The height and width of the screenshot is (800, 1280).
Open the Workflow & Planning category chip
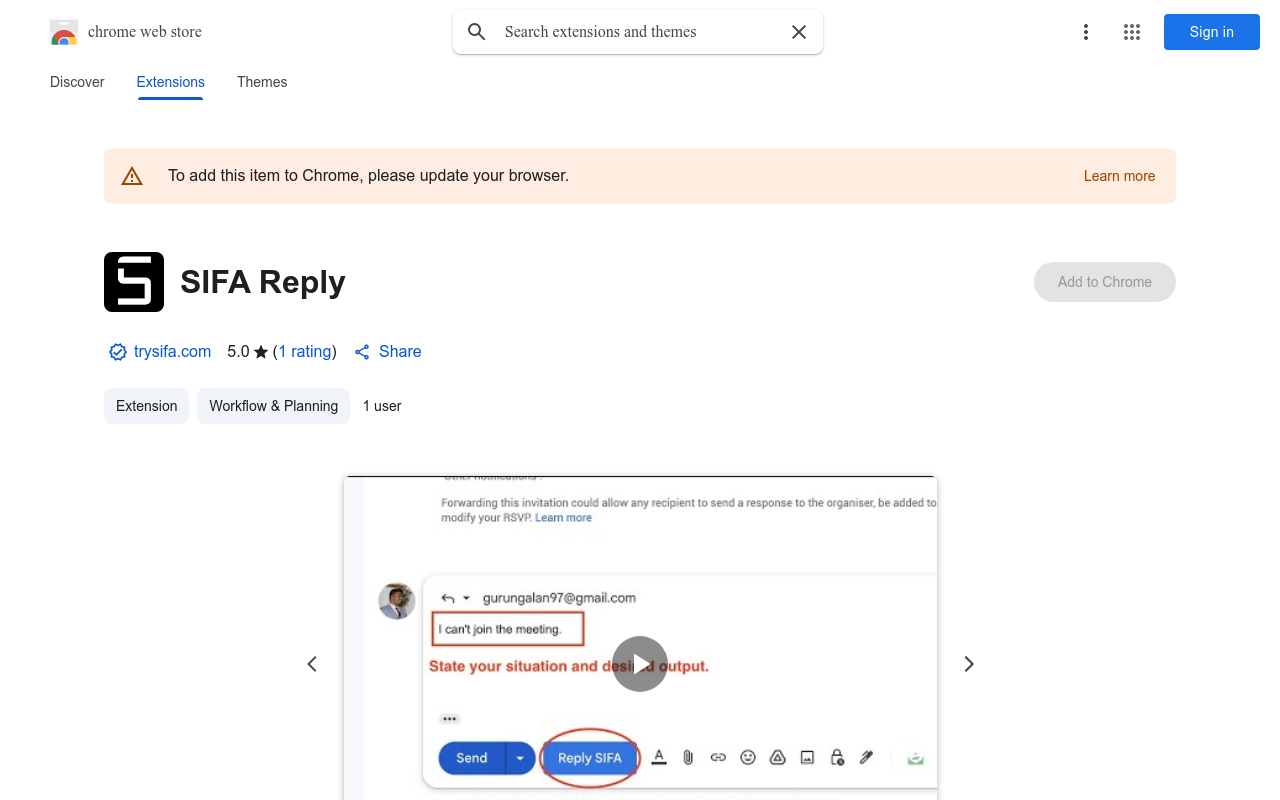pos(274,406)
